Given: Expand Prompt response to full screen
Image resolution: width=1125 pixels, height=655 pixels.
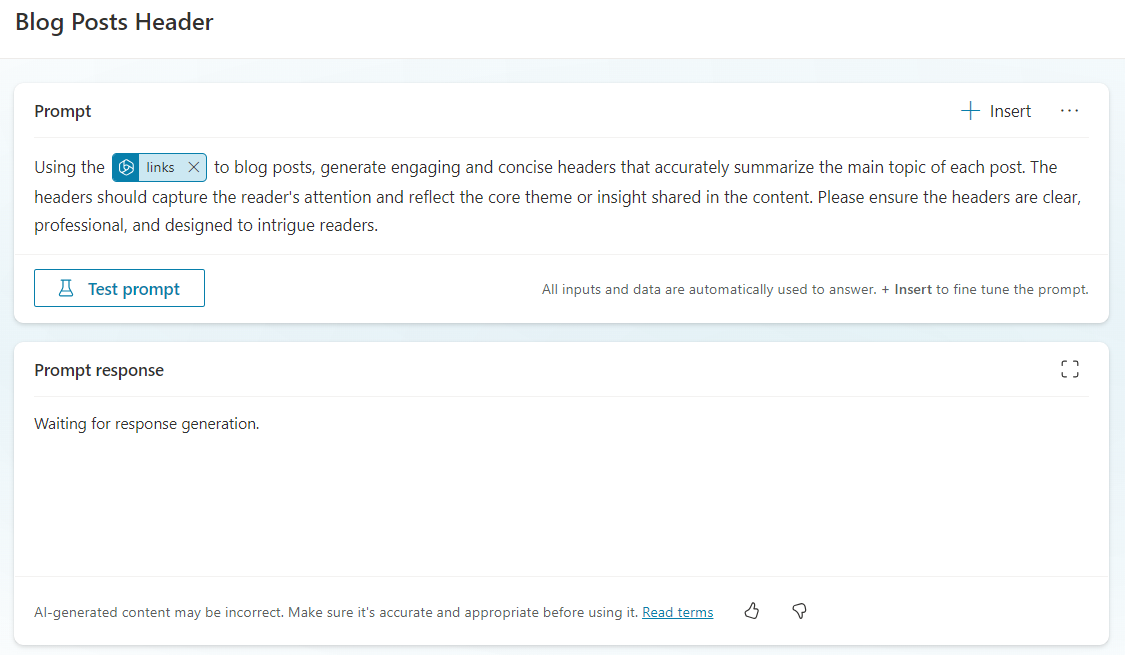Looking at the screenshot, I should click(x=1069, y=369).
